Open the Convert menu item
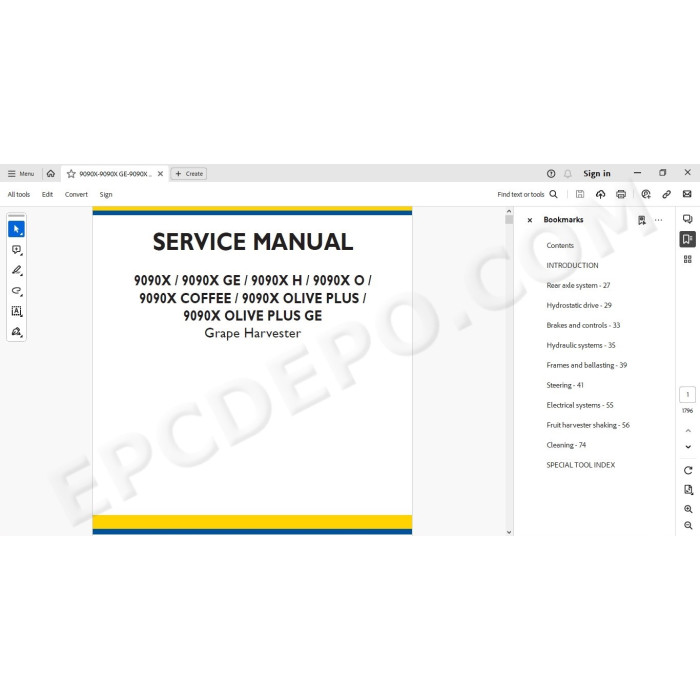700x700 pixels. point(76,194)
